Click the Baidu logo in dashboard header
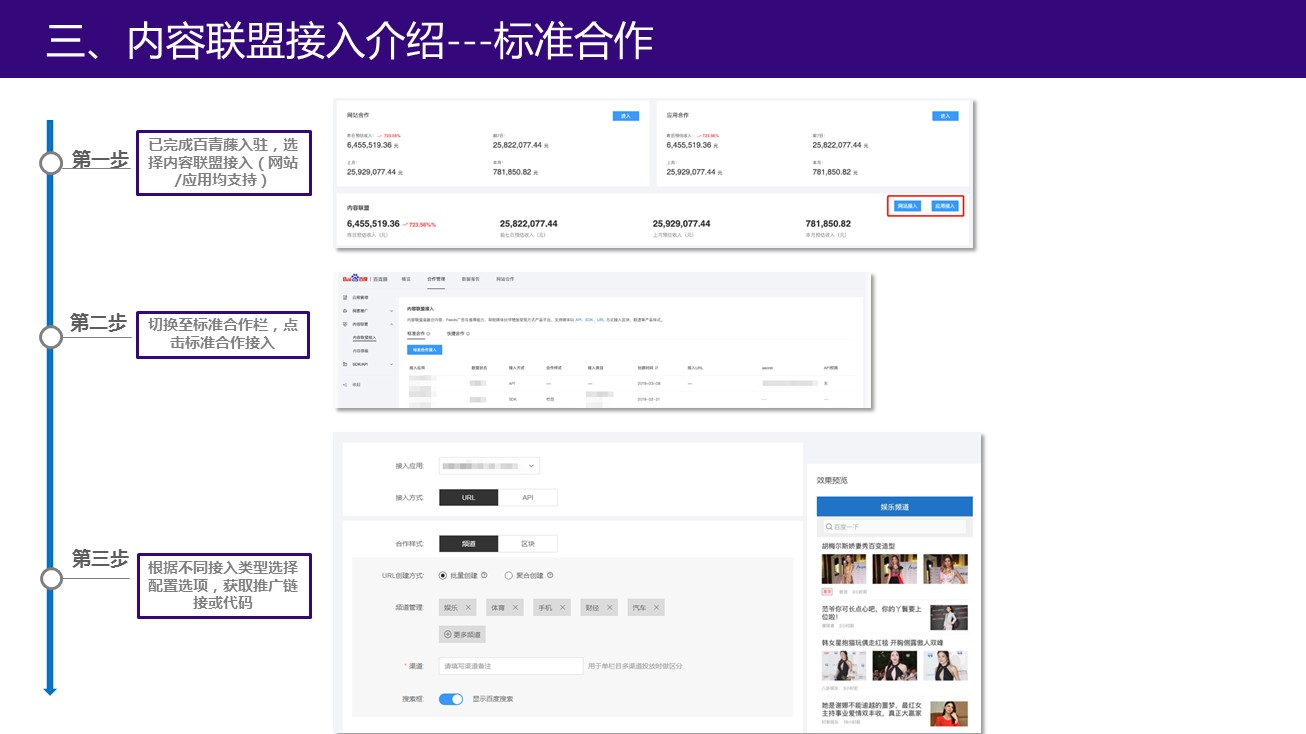1306x734 pixels. pos(355,278)
